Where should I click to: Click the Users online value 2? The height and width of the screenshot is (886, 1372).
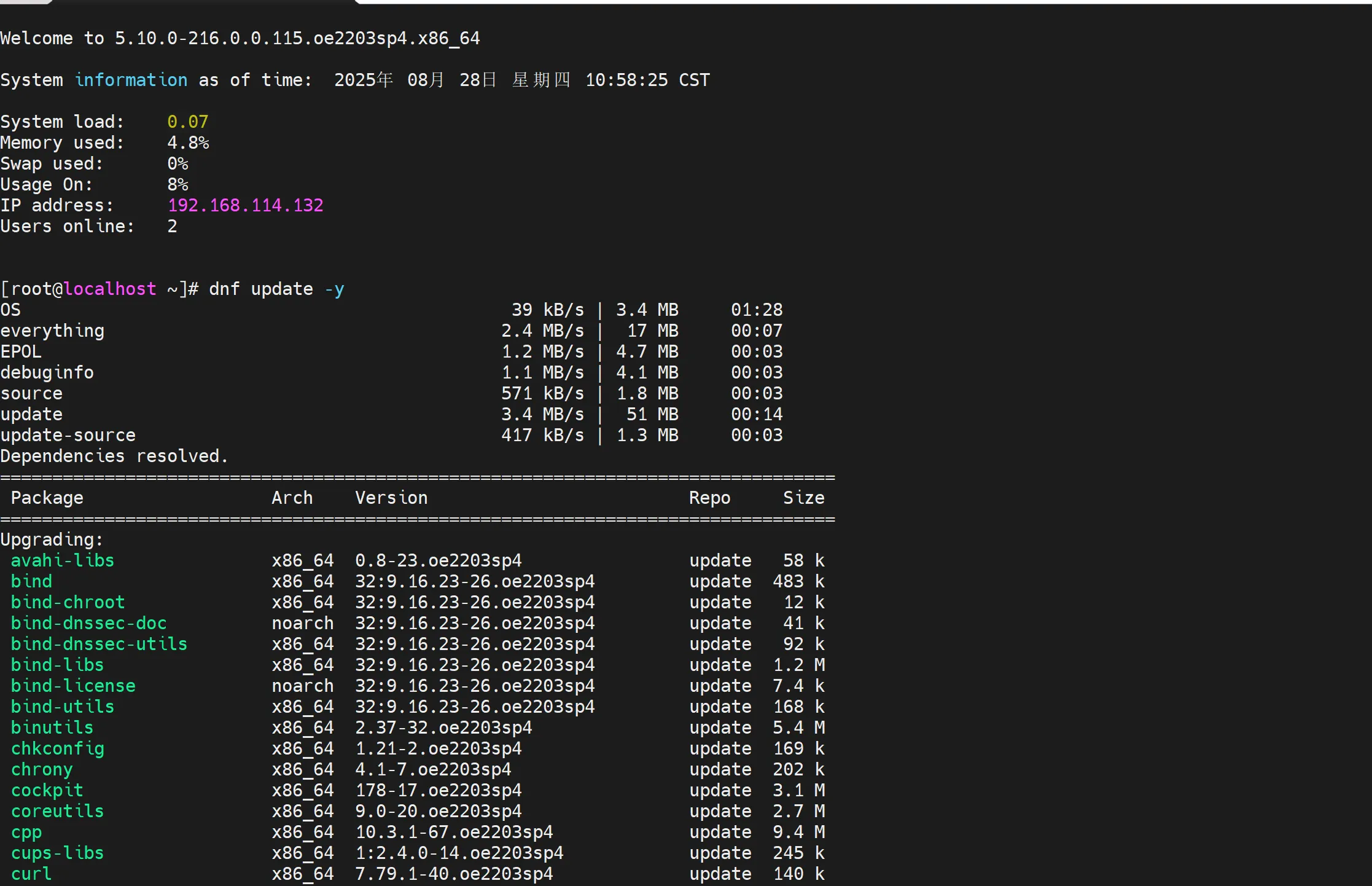[x=173, y=227]
